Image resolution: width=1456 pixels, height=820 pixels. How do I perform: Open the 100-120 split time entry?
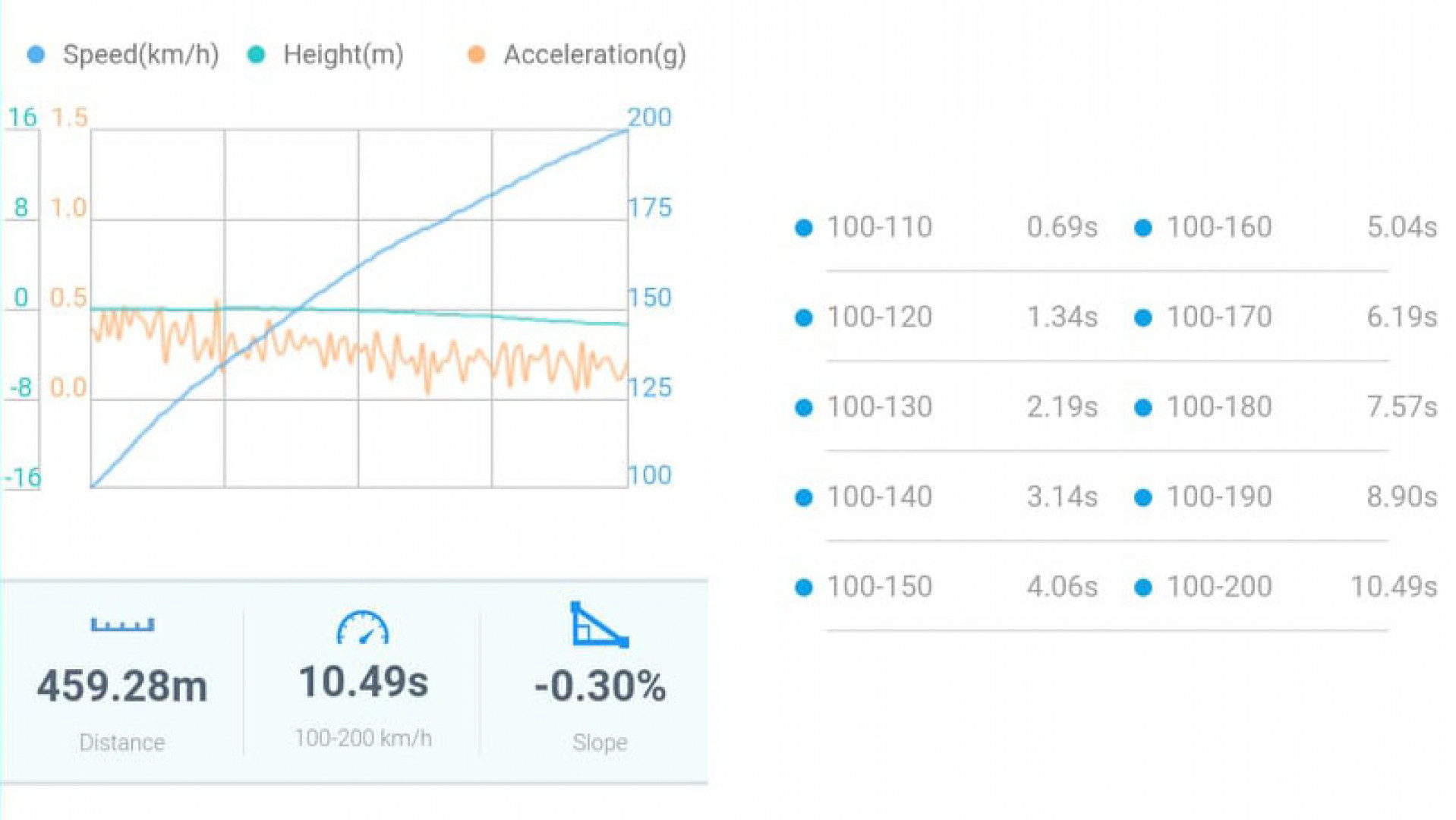[1061, 317]
